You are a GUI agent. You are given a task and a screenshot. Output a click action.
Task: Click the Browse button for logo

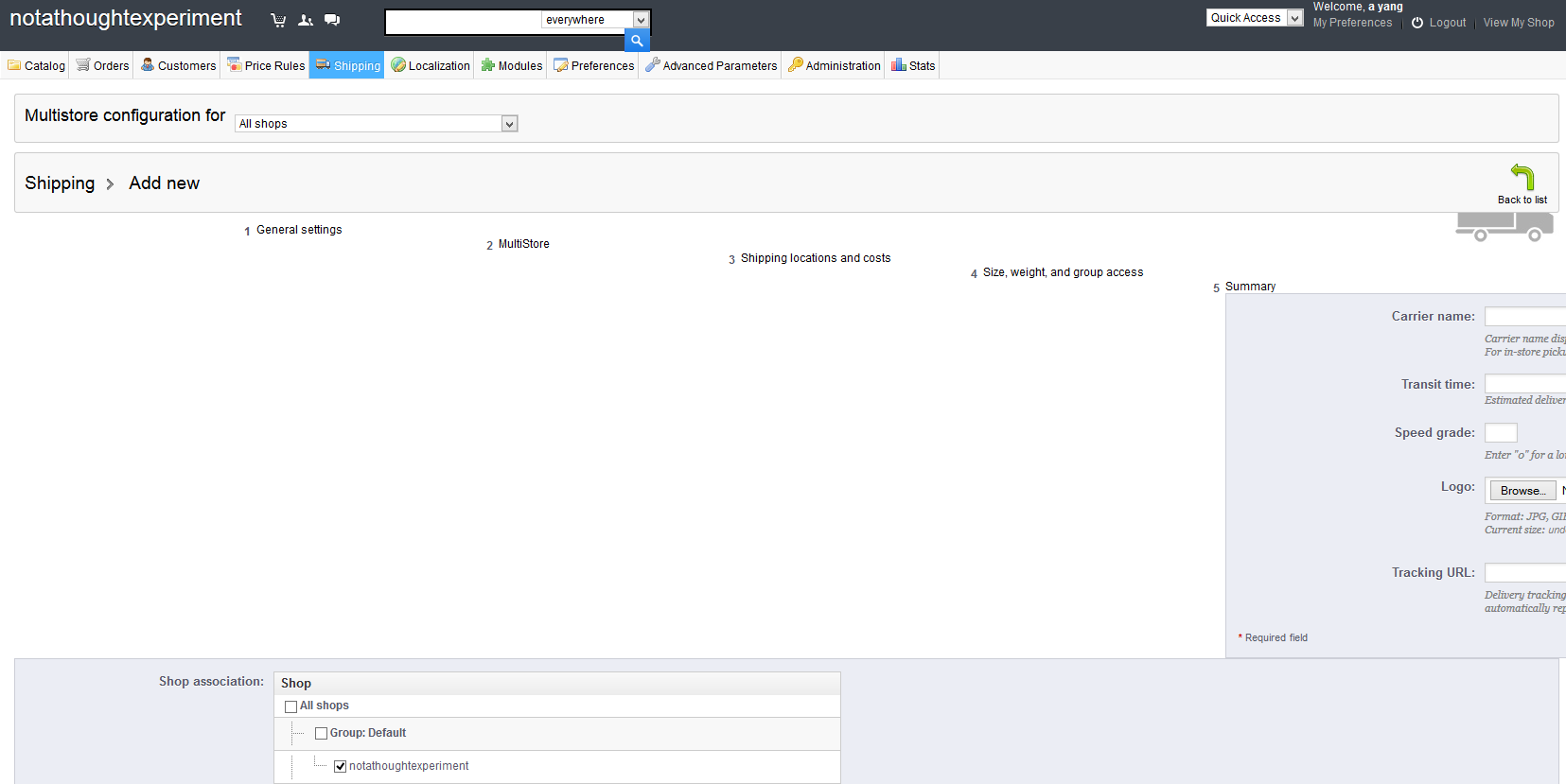point(1522,491)
